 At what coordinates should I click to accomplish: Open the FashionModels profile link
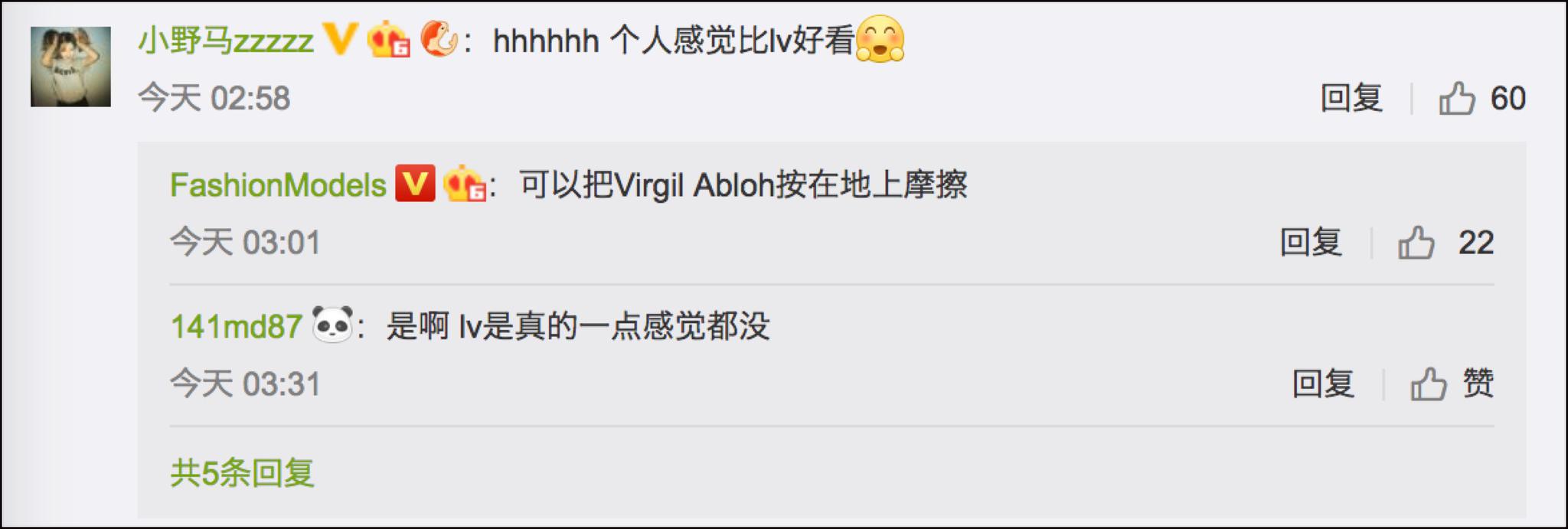[278, 185]
